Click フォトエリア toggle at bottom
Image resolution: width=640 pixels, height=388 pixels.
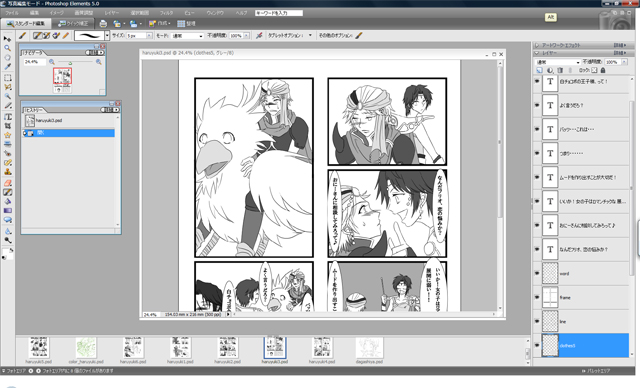[x=14, y=371]
